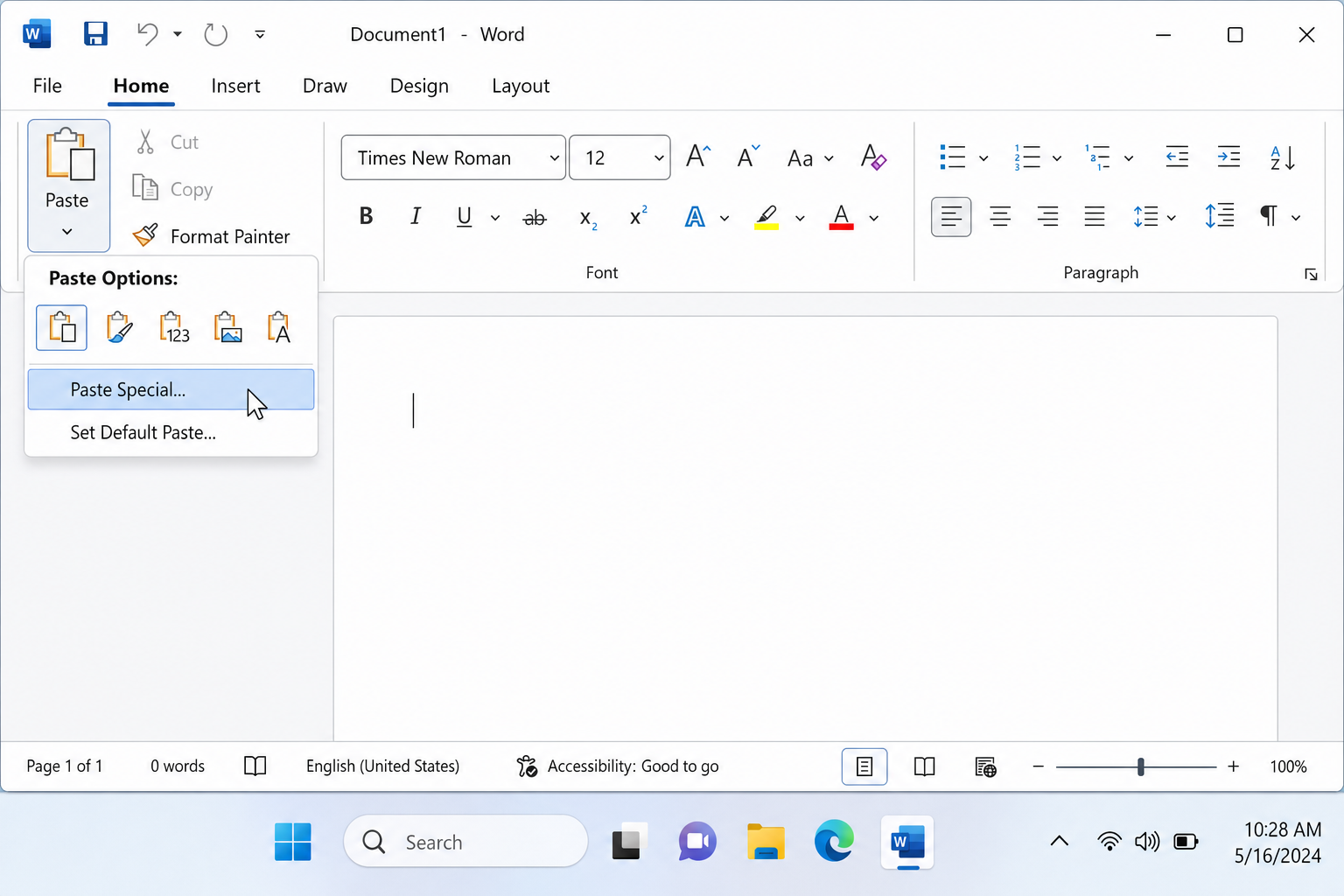Decrease the paragraph indent

pyautogui.click(x=1177, y=157)
